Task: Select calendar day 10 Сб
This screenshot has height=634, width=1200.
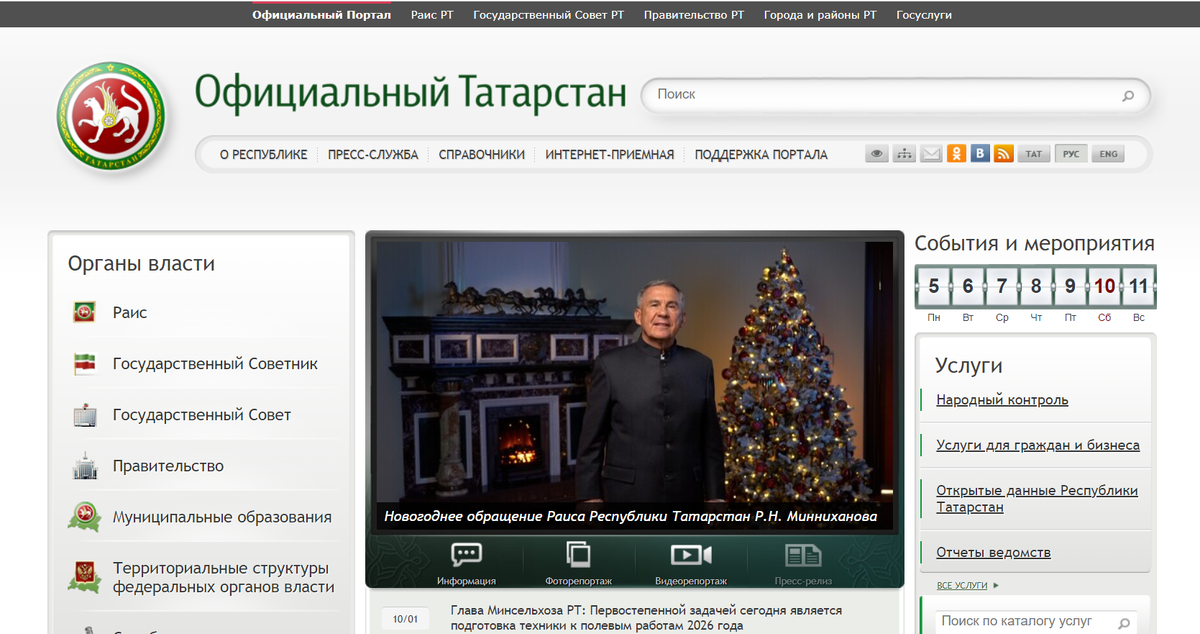Action: (1104, 287)
